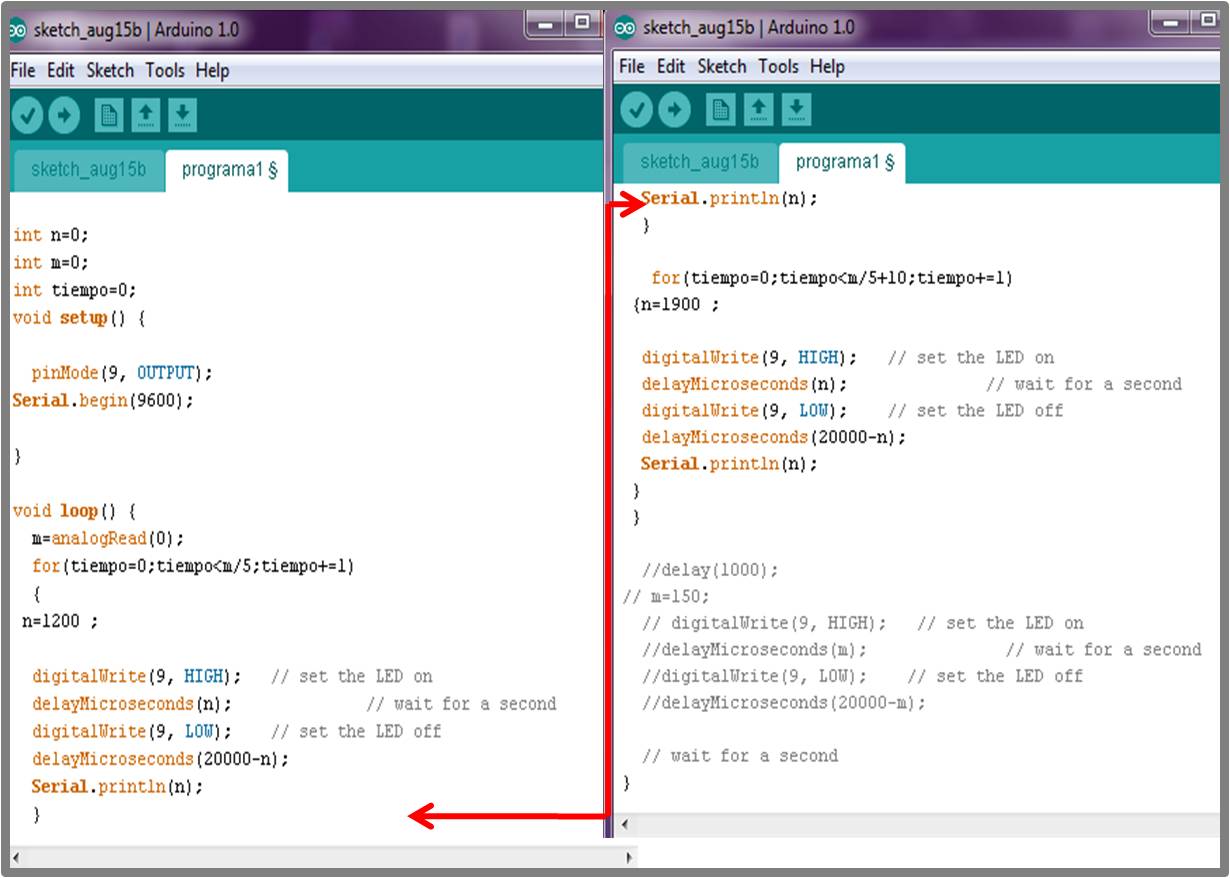Image resolution: width=1230 pixels, height=878 pixels.
Task: Click 'void setup() {' line in left editor
Action: tap(79, 318)
